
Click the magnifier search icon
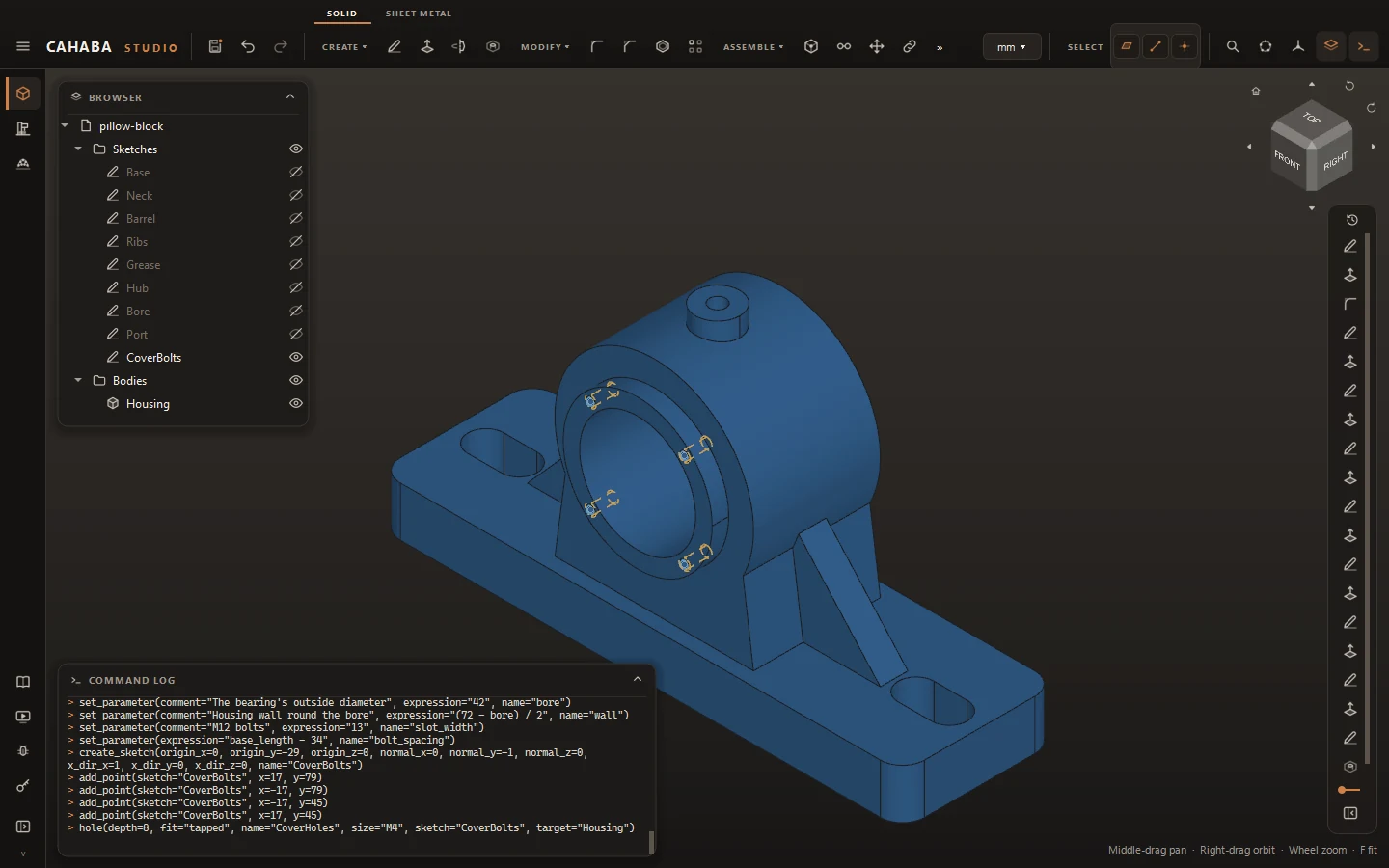[x=1233, y=46]
